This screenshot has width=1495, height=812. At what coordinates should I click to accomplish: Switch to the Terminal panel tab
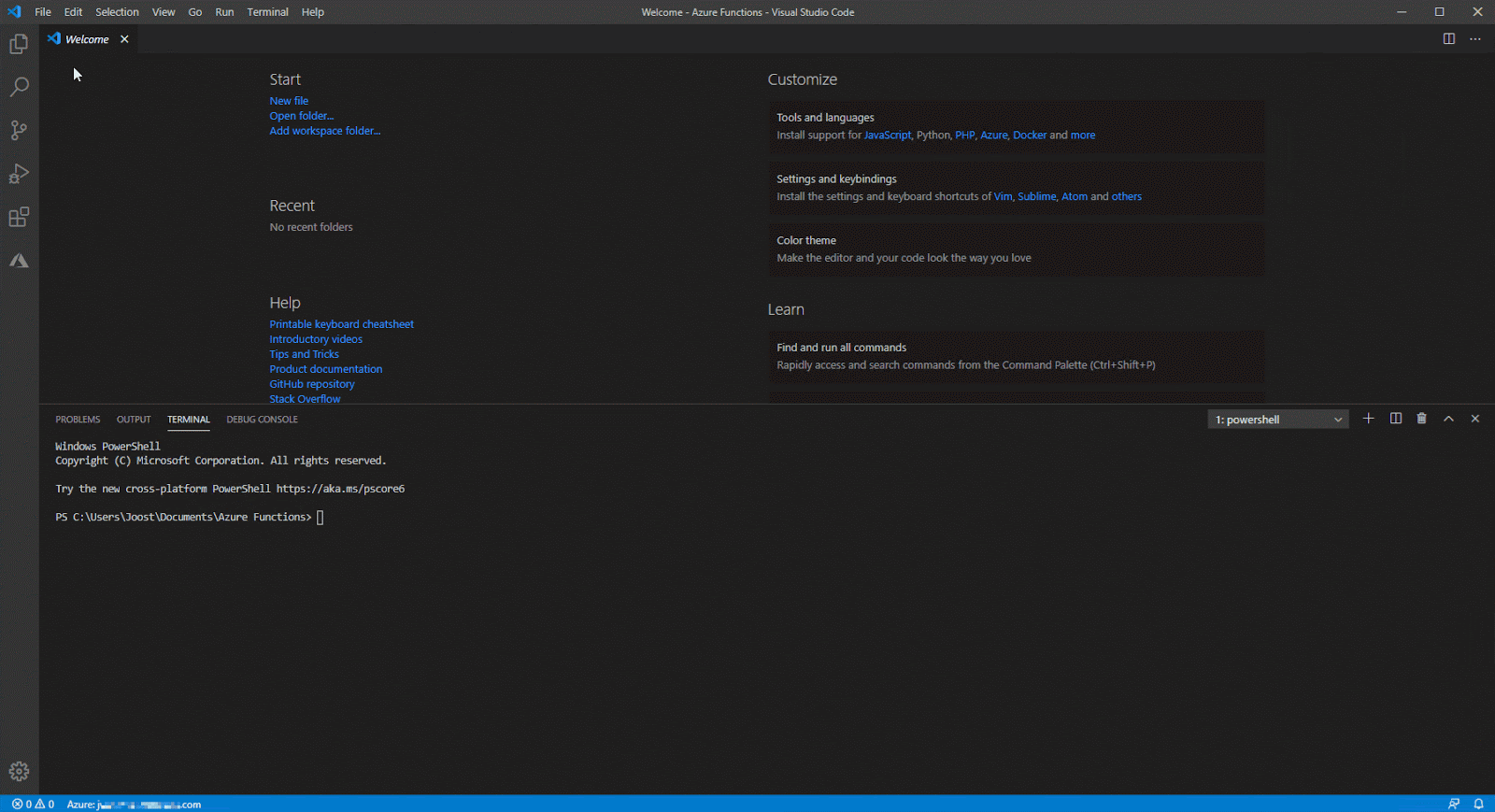pyautogui.click(x=189, y=420)
